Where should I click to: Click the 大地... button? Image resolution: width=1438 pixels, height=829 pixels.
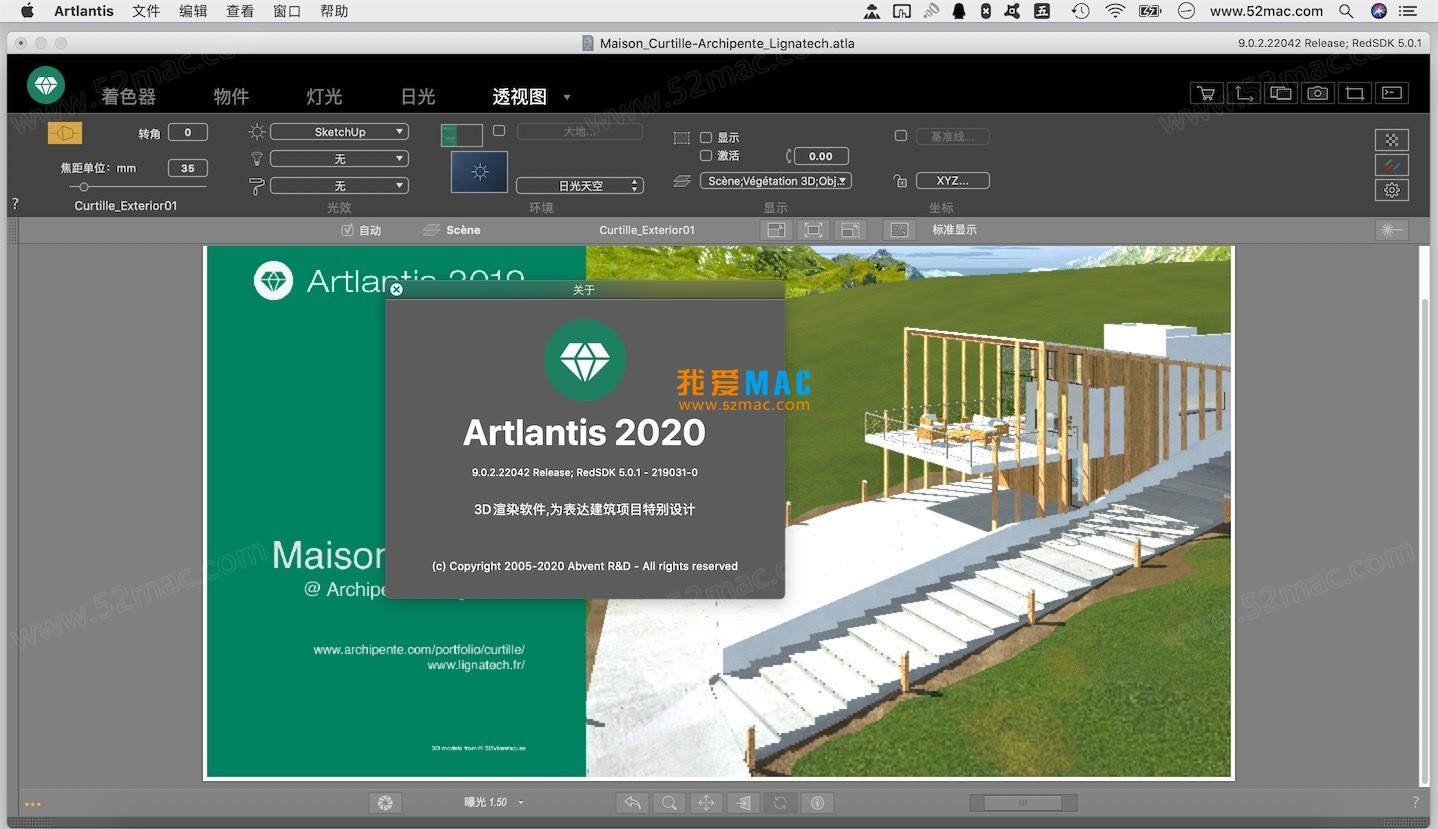(580, 132)
